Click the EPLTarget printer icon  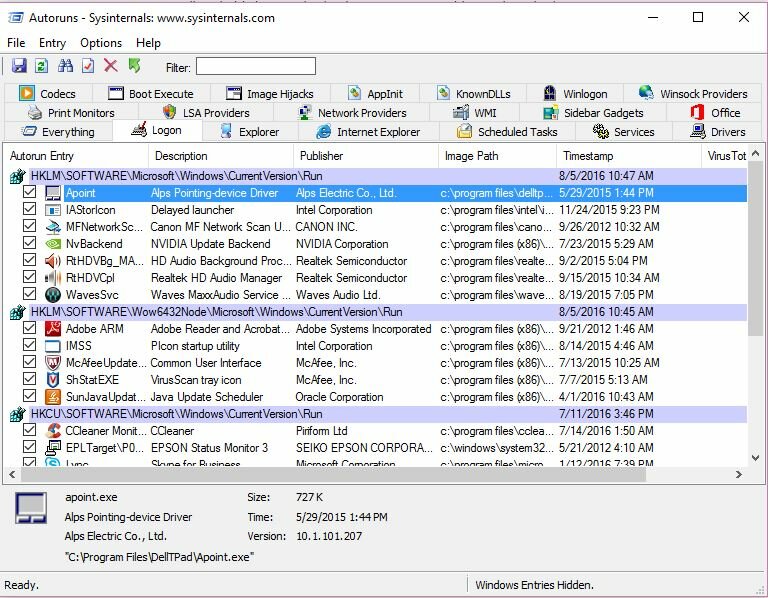[53, 448]
